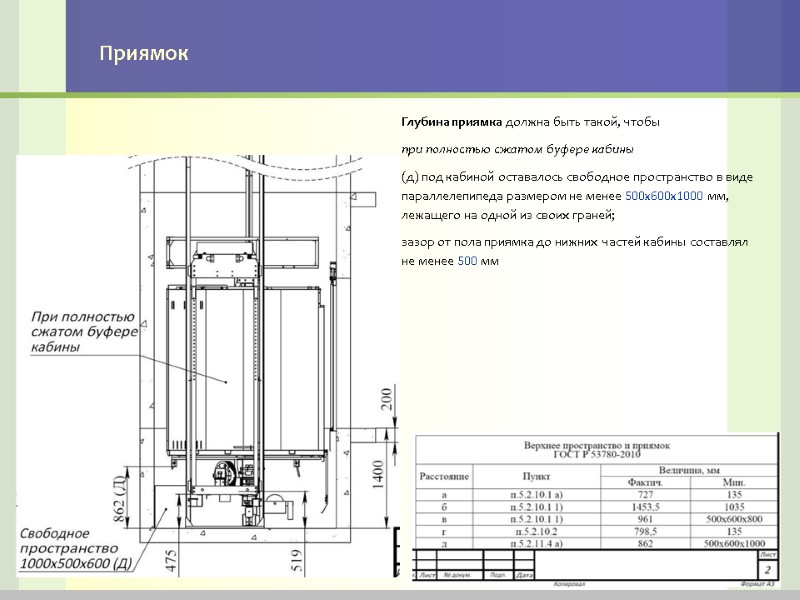800x600 pixels.
Task: Click sheet number '2' in title block
Action: tap(767, 569)
